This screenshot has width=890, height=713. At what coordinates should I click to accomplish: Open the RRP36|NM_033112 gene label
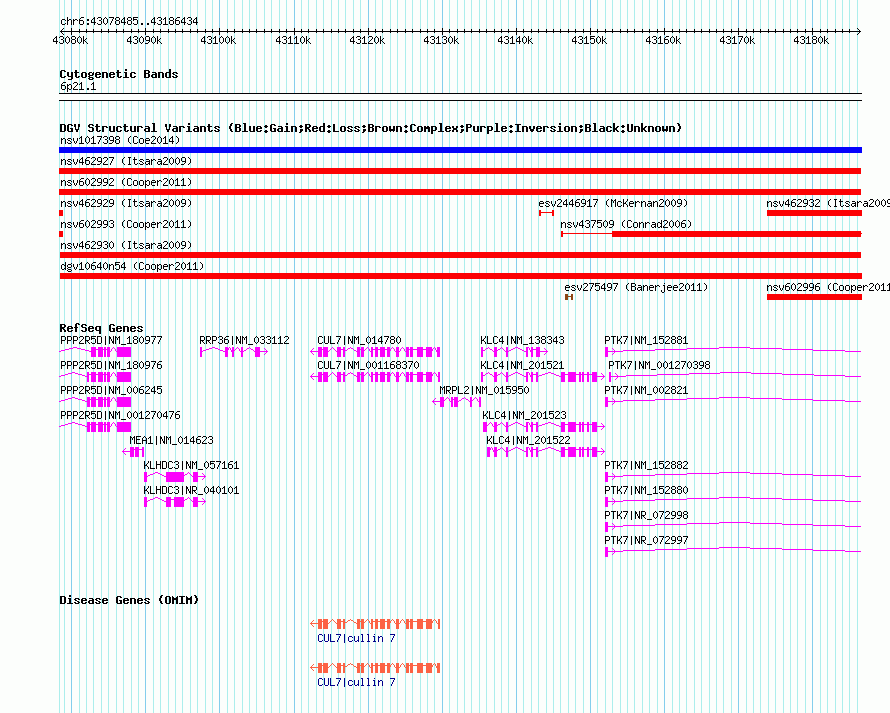pyautogui.click(x=244, y=341)
